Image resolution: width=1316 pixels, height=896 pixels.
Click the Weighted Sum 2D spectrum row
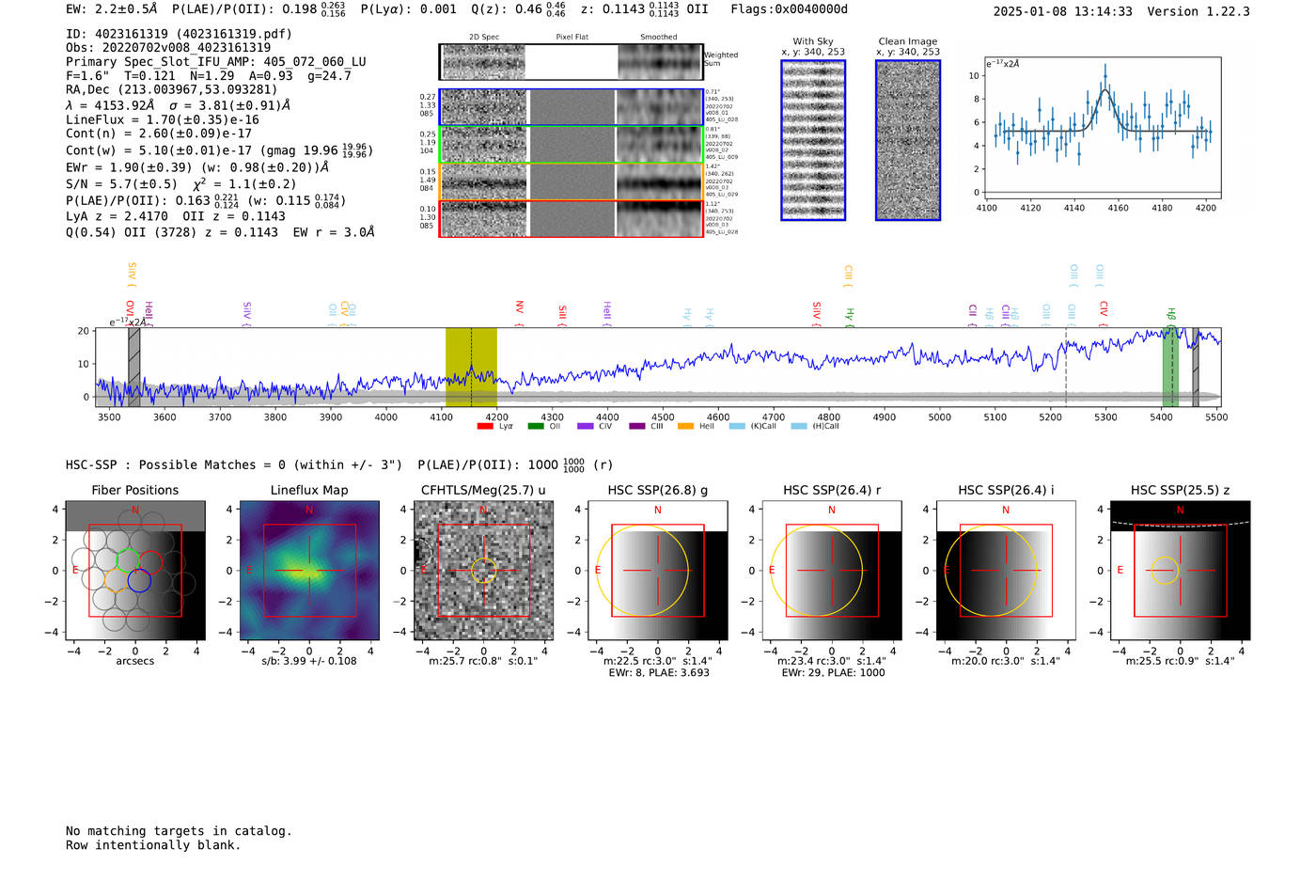[x=571, y=62]
